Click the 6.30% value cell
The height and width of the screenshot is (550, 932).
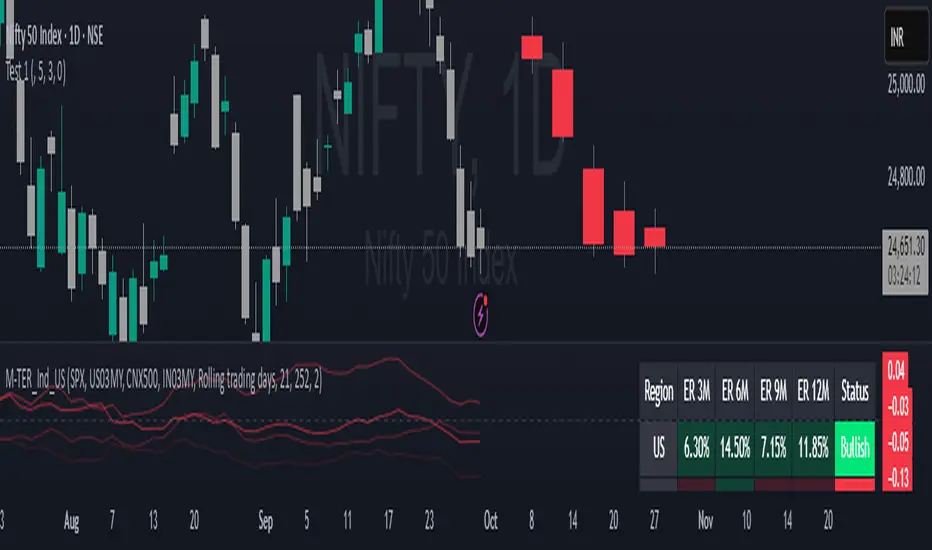tap(697, 448)
